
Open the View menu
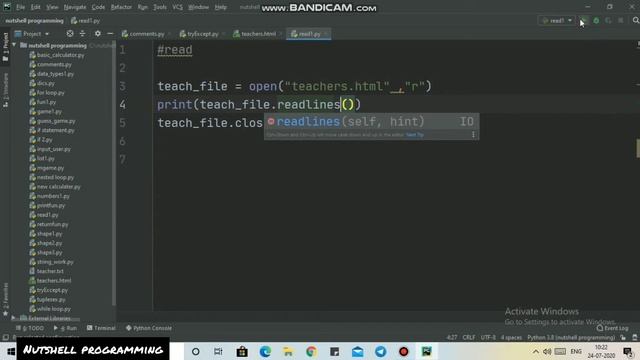(52, 7)
